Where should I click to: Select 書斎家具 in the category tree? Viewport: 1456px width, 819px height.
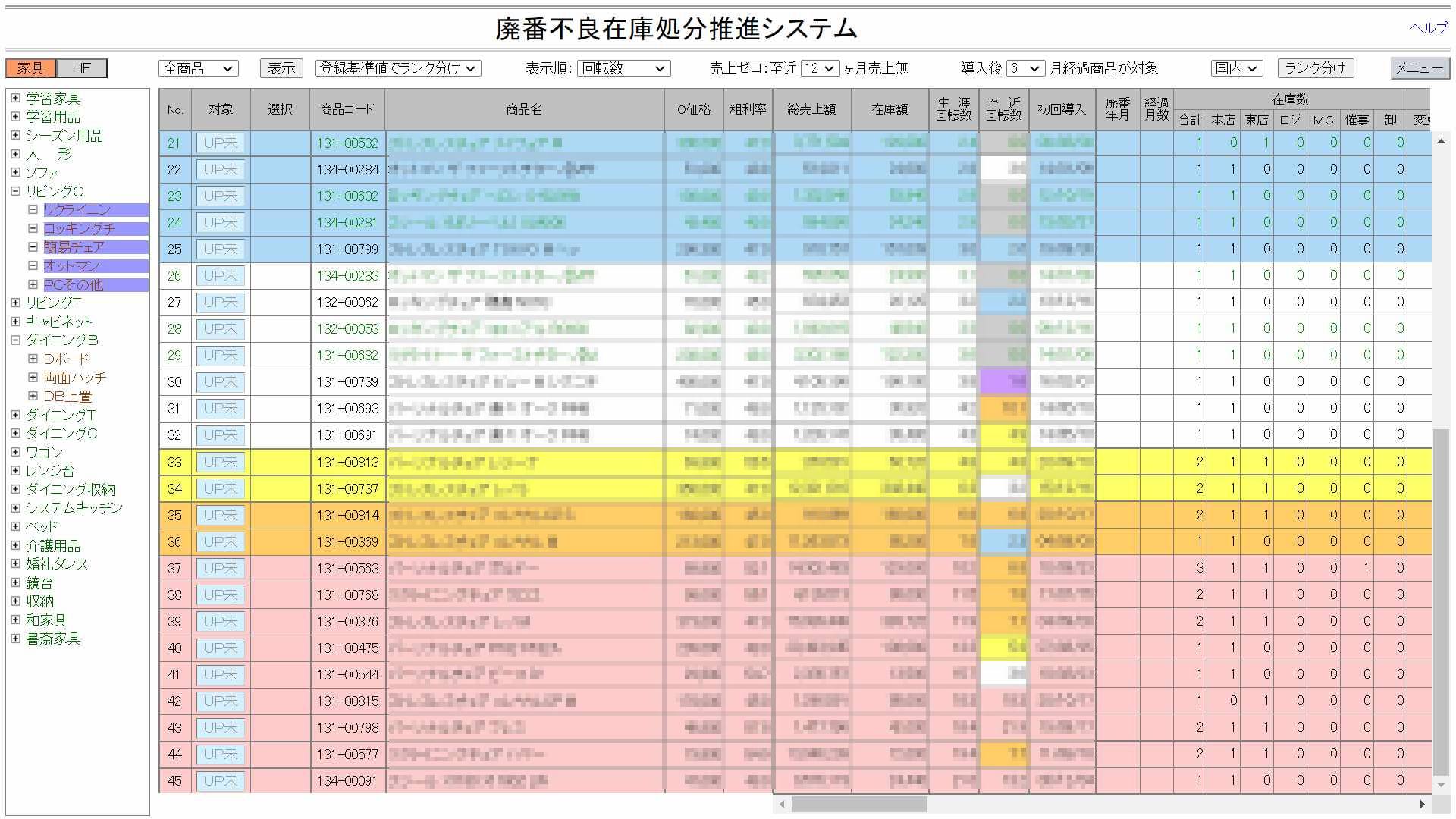[x=53, y=639]
